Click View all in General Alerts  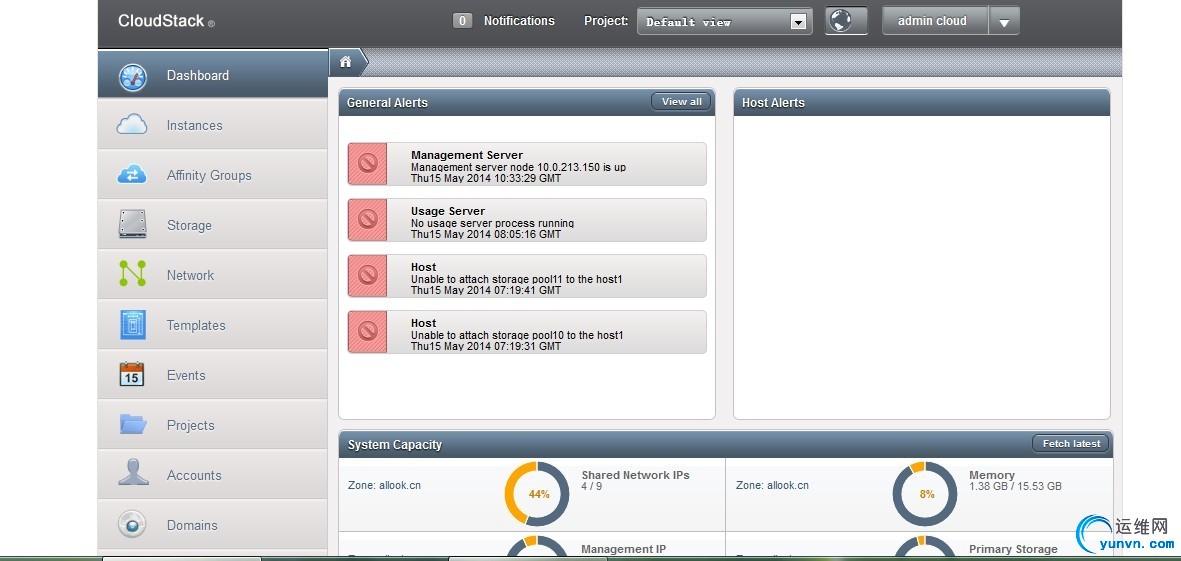click(681, 102)
